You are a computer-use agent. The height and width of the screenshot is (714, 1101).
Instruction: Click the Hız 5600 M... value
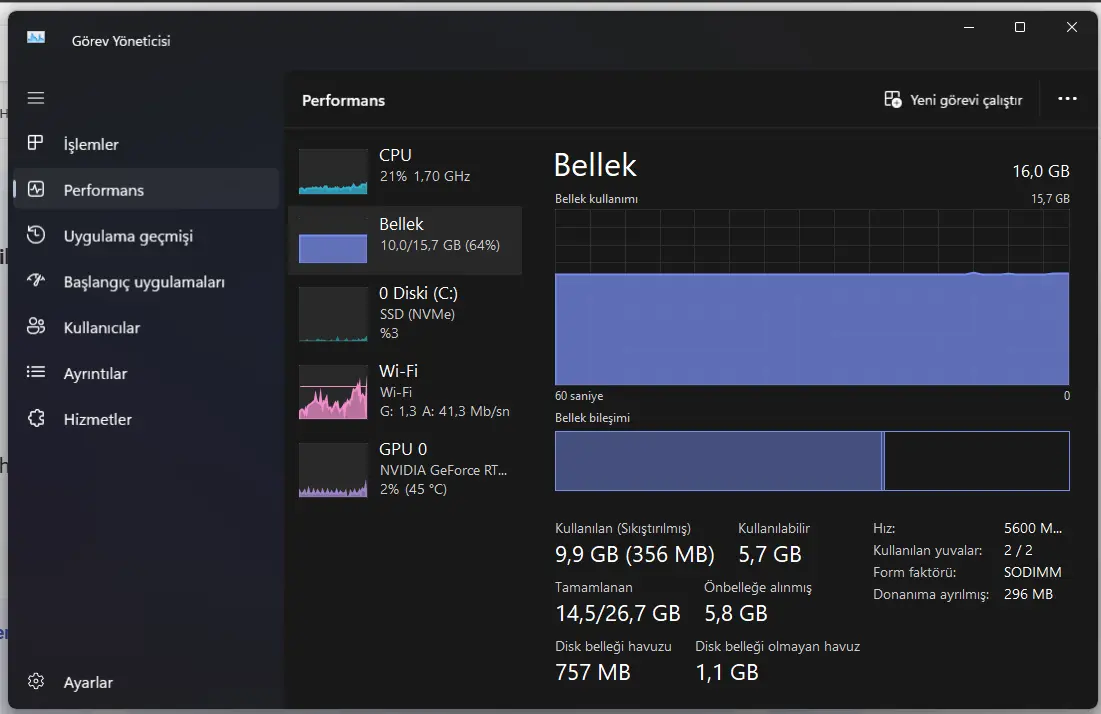pos(1032,529)
